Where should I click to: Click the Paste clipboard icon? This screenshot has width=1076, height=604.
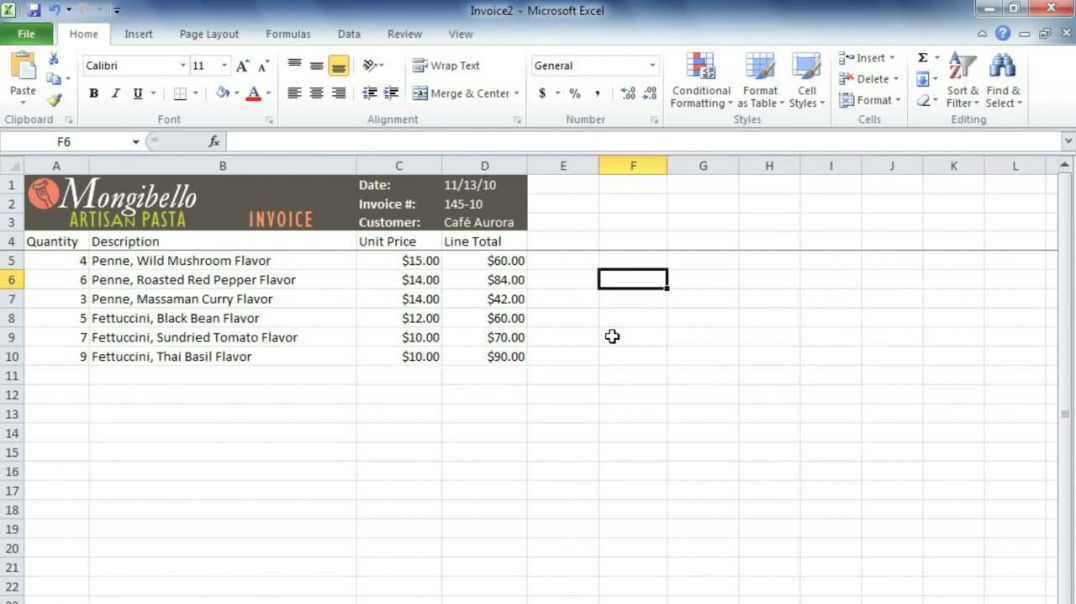point(23,67)
